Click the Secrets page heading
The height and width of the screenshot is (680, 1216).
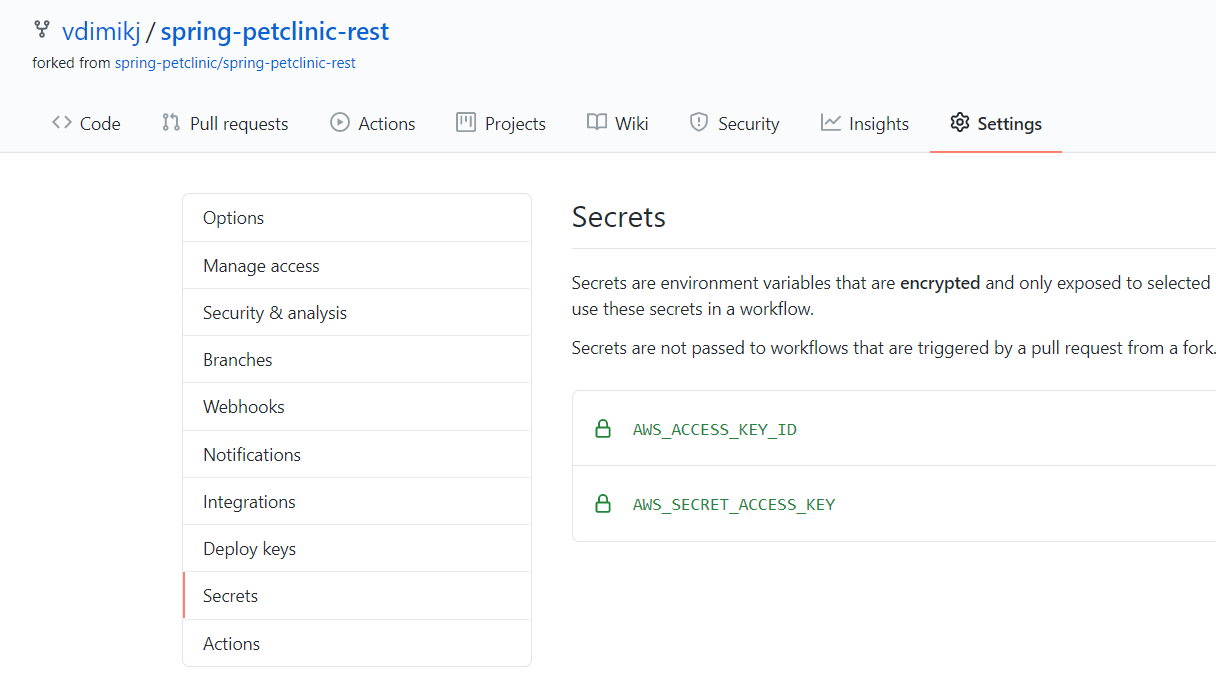(619, 218)
